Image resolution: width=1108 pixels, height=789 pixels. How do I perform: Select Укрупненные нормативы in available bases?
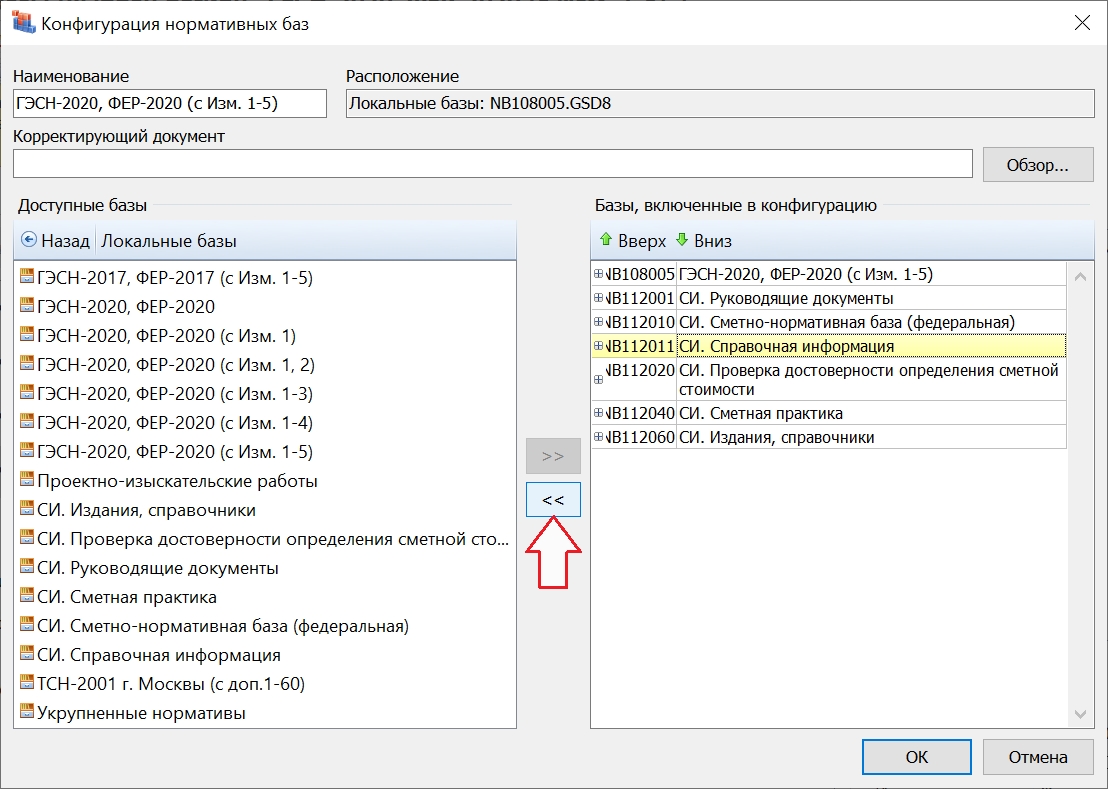[x=141, y=713]
